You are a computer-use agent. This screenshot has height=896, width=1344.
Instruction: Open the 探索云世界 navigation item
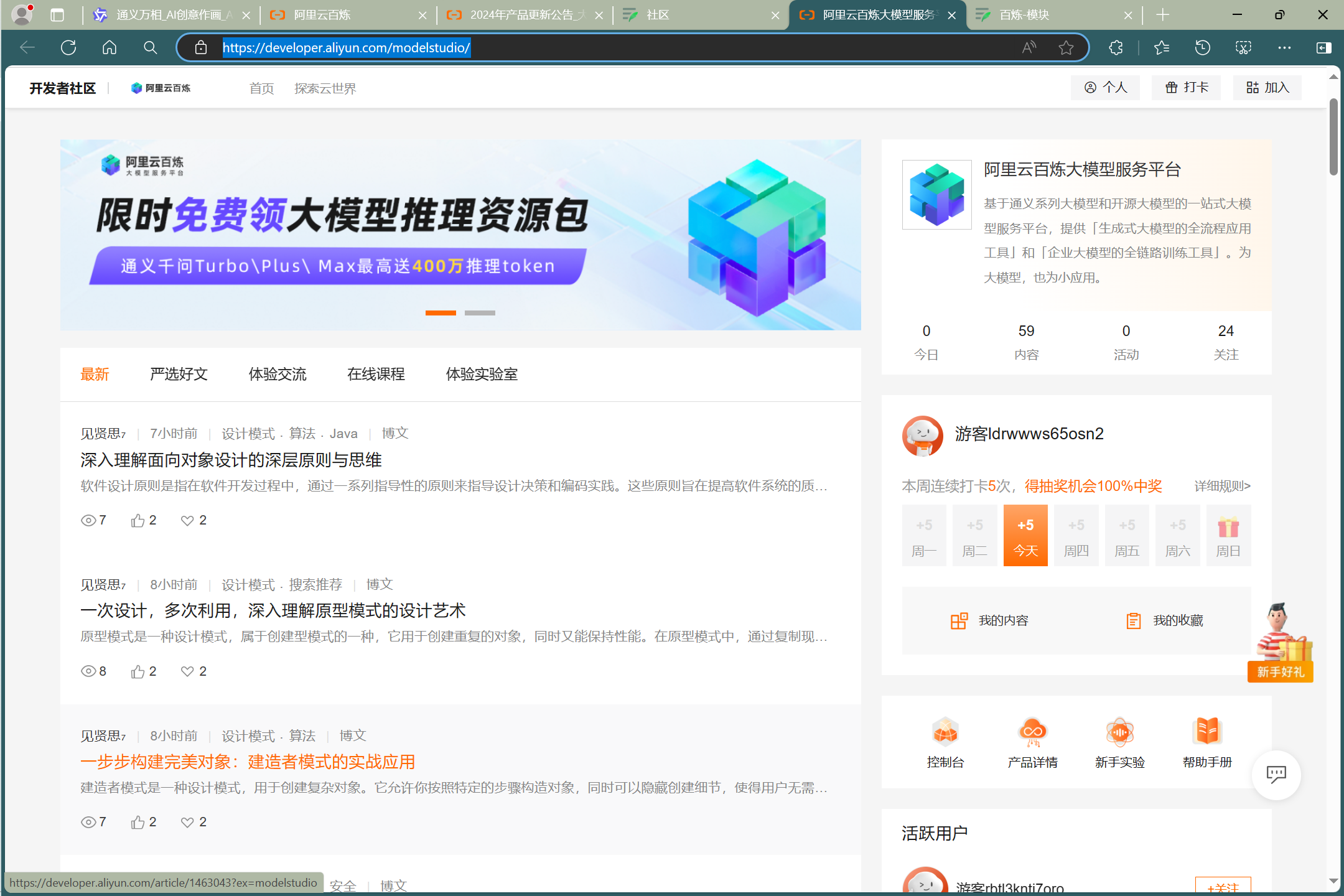point(325,88)
